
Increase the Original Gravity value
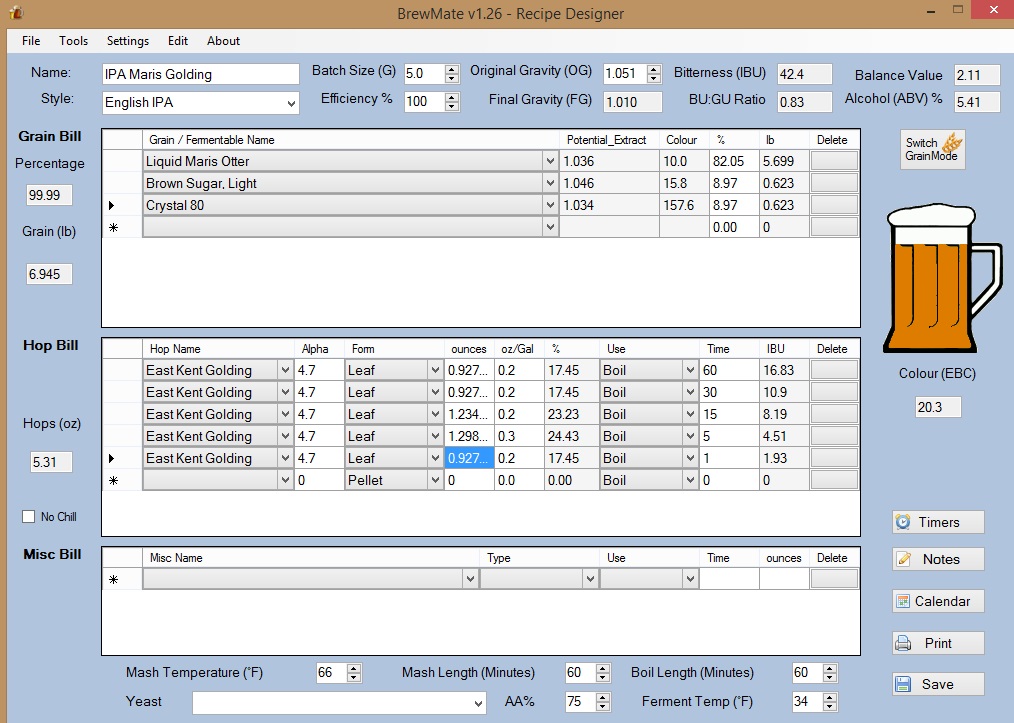[654, 69]
